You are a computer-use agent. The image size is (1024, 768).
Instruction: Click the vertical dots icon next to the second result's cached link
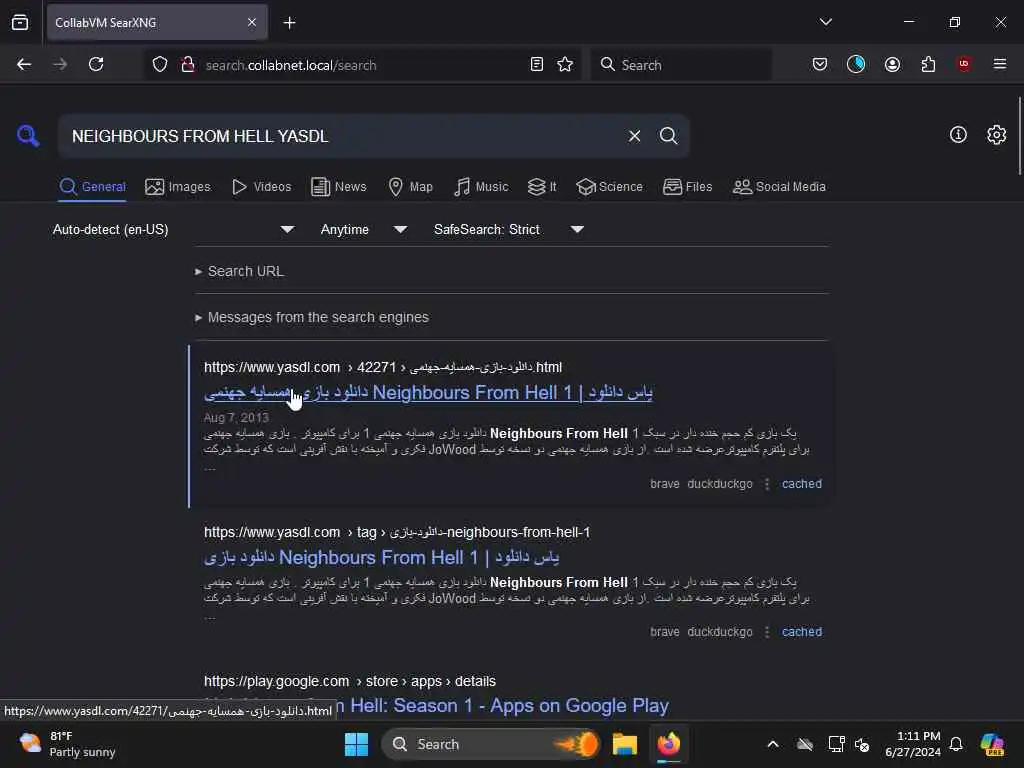(x=767, y=632)
